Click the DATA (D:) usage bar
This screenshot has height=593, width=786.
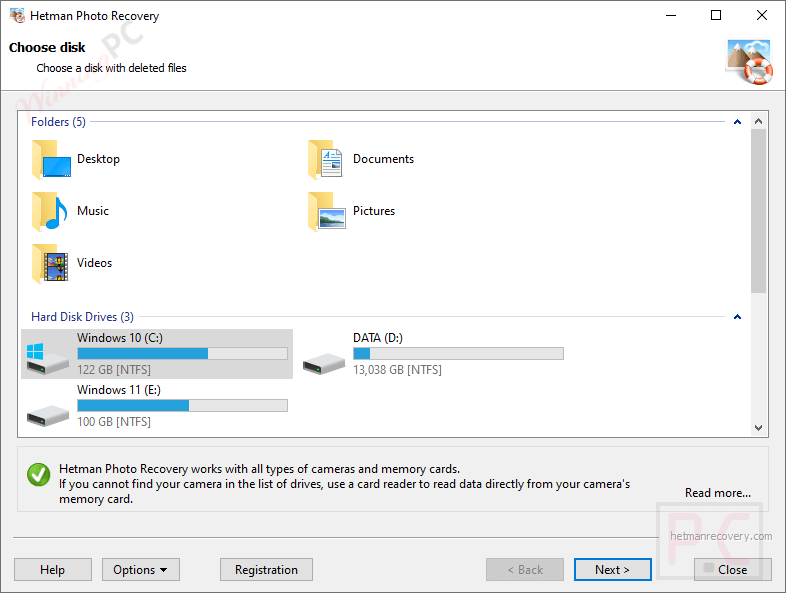pos(458,354)
